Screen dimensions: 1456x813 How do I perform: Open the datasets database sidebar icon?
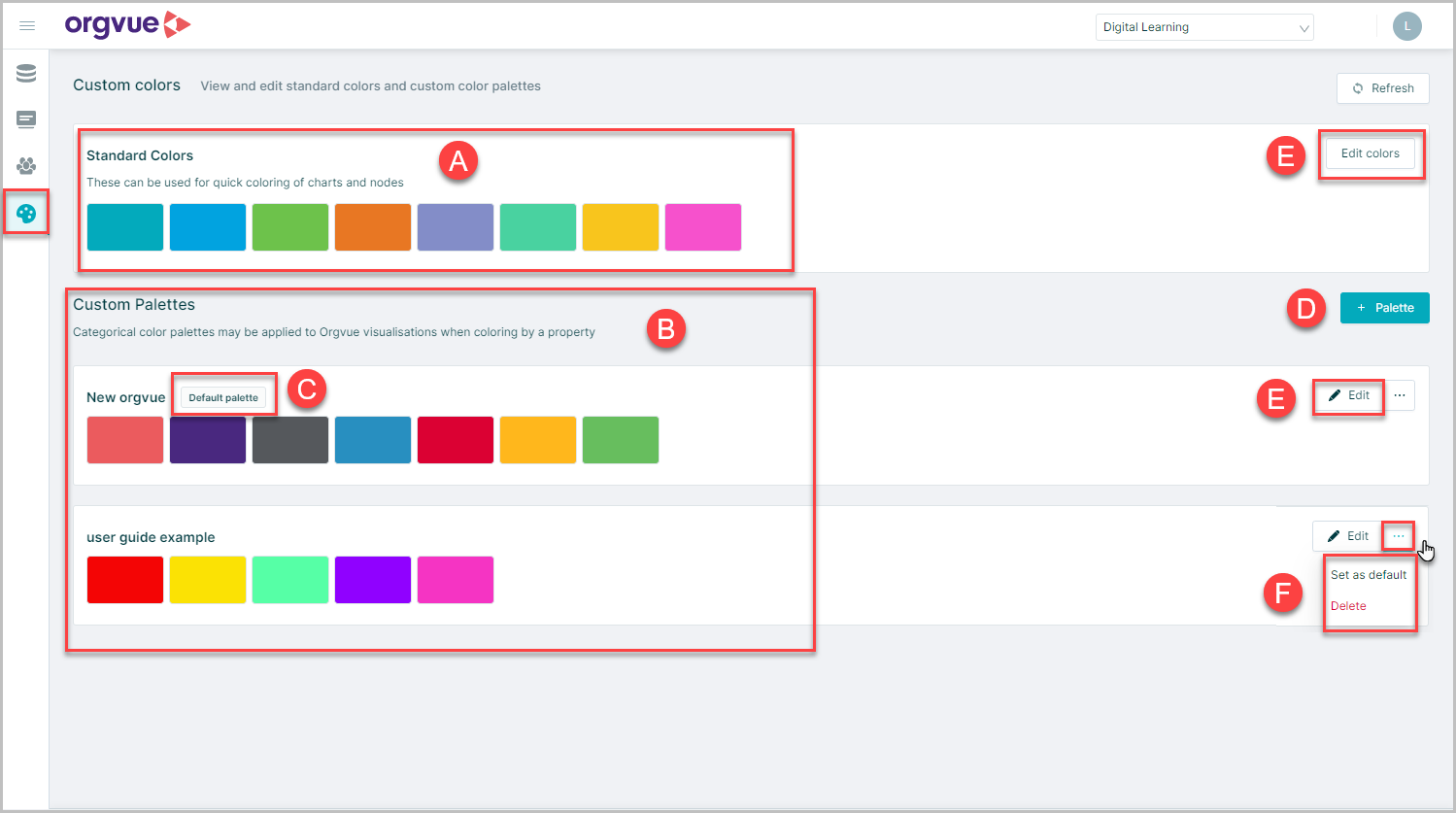pyautogui.click(x=26, y=74)
